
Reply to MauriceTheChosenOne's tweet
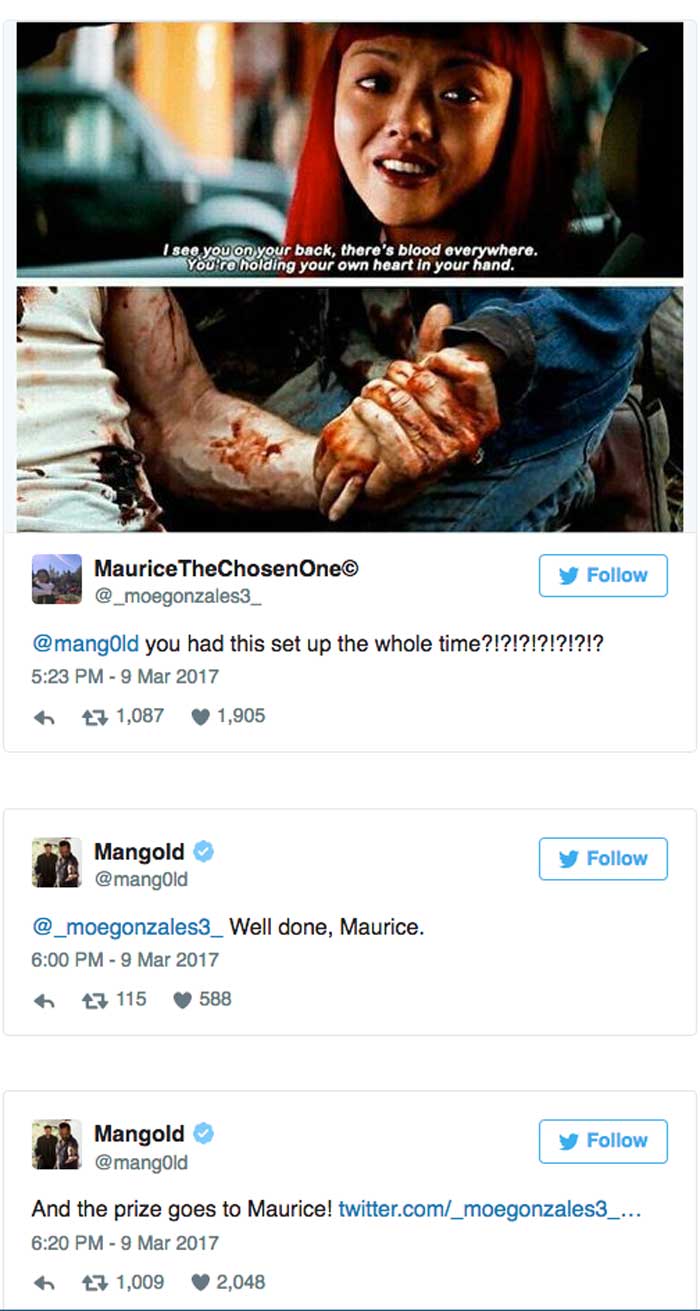(x=43, y=718)
